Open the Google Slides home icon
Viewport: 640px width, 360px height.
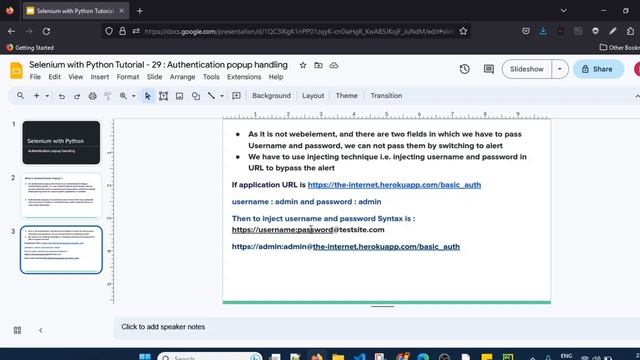[16, 70]
